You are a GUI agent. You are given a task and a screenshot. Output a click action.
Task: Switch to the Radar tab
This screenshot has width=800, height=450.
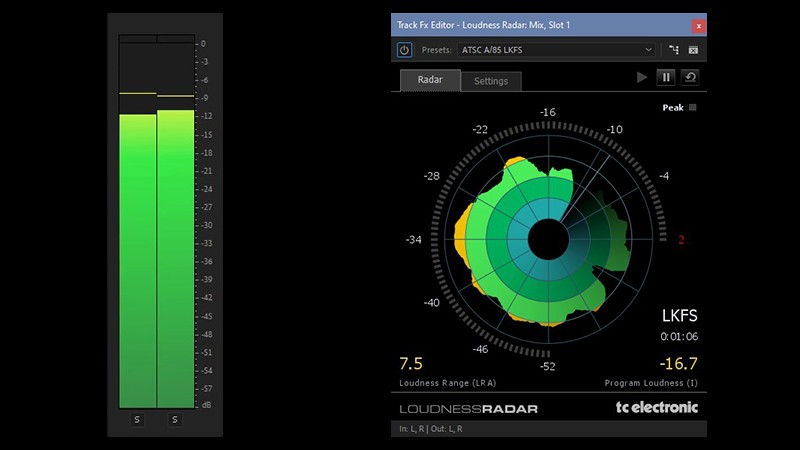430,80
